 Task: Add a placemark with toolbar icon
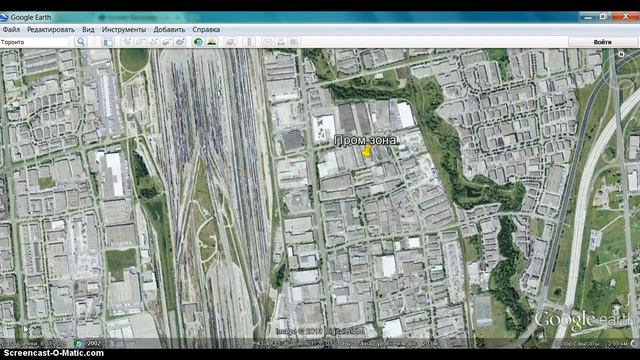tap(127, 42)
